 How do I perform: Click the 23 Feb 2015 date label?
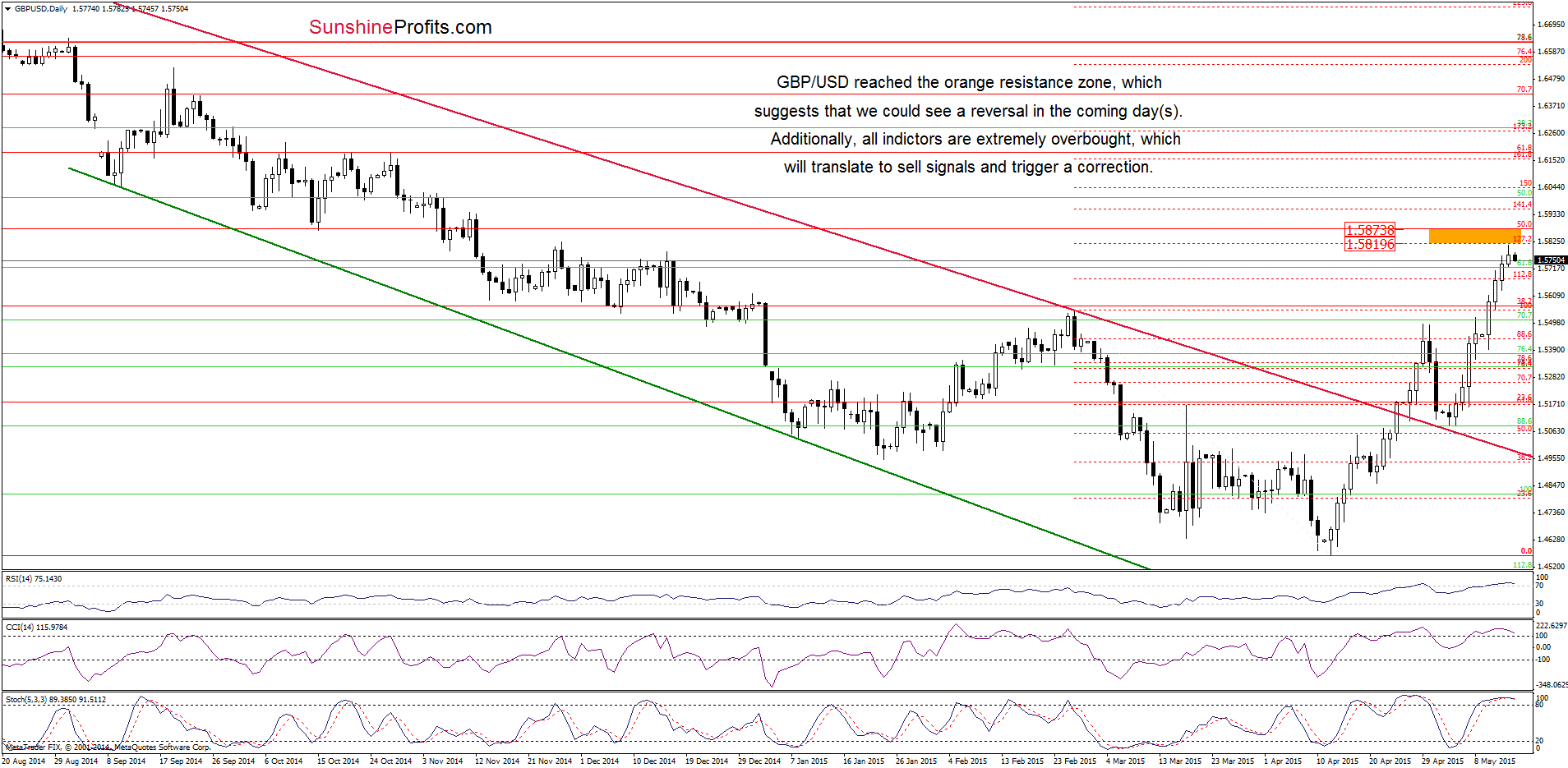[x=1075, y=761]
